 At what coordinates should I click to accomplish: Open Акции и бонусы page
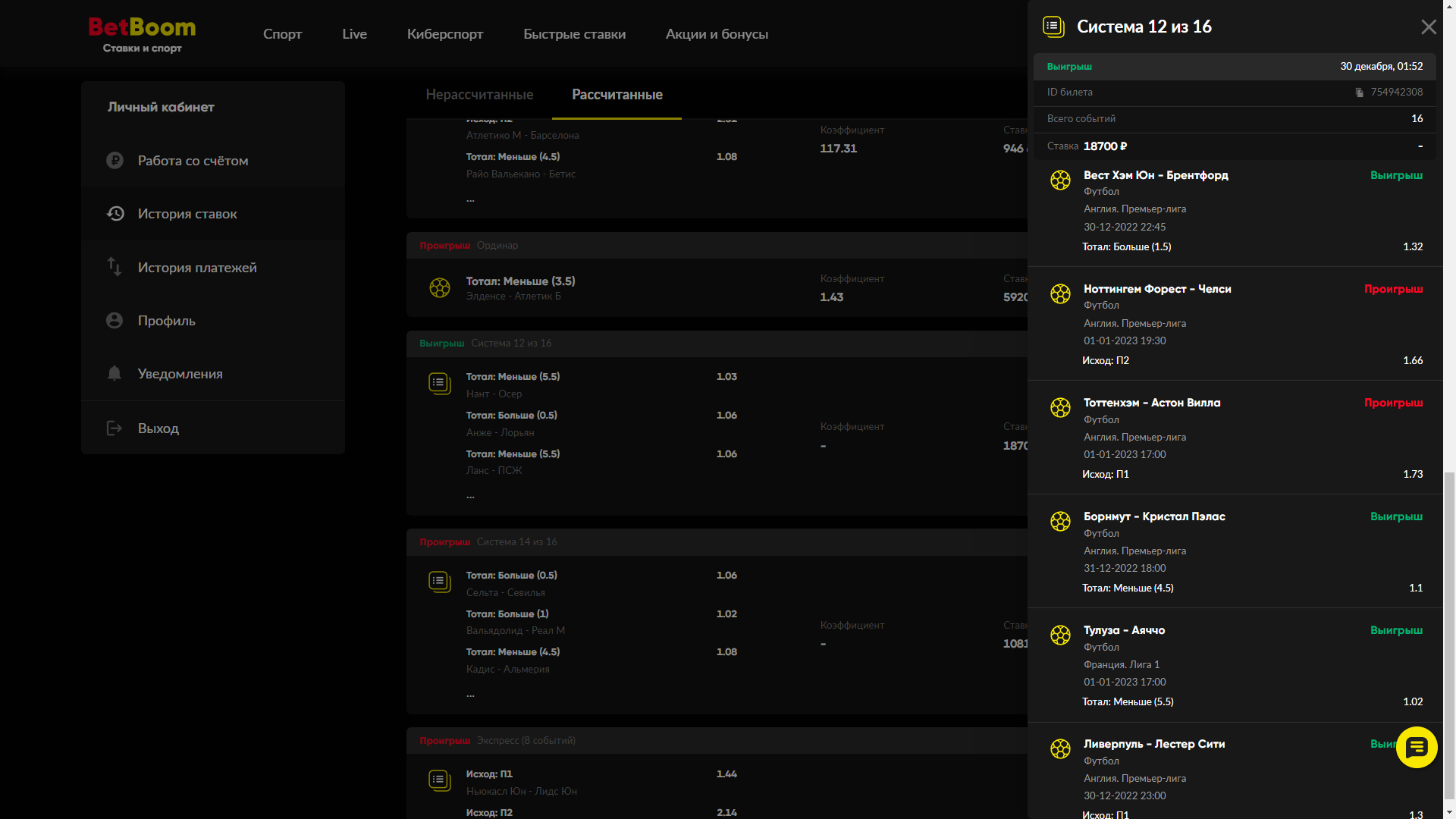coord(717,34)
